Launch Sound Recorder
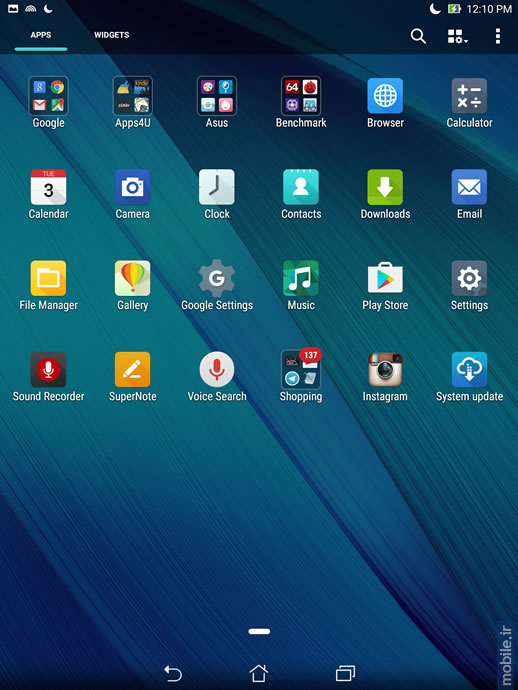This screenshot has width=518, height=690. coord(48,369)
